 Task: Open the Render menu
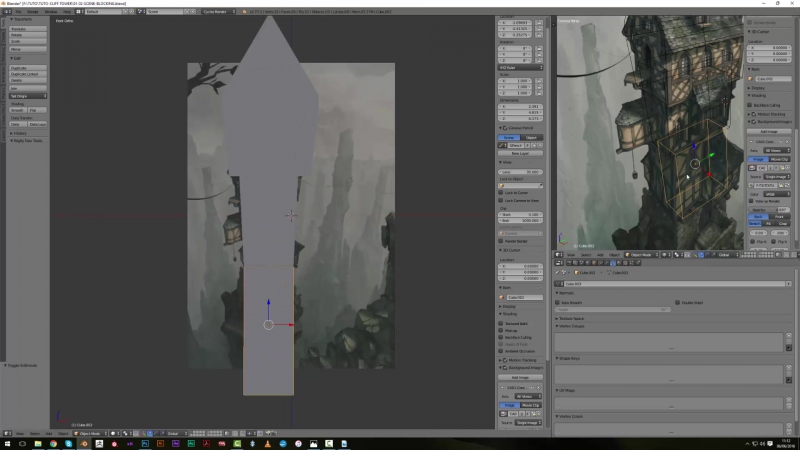click(x=33, y=11)
